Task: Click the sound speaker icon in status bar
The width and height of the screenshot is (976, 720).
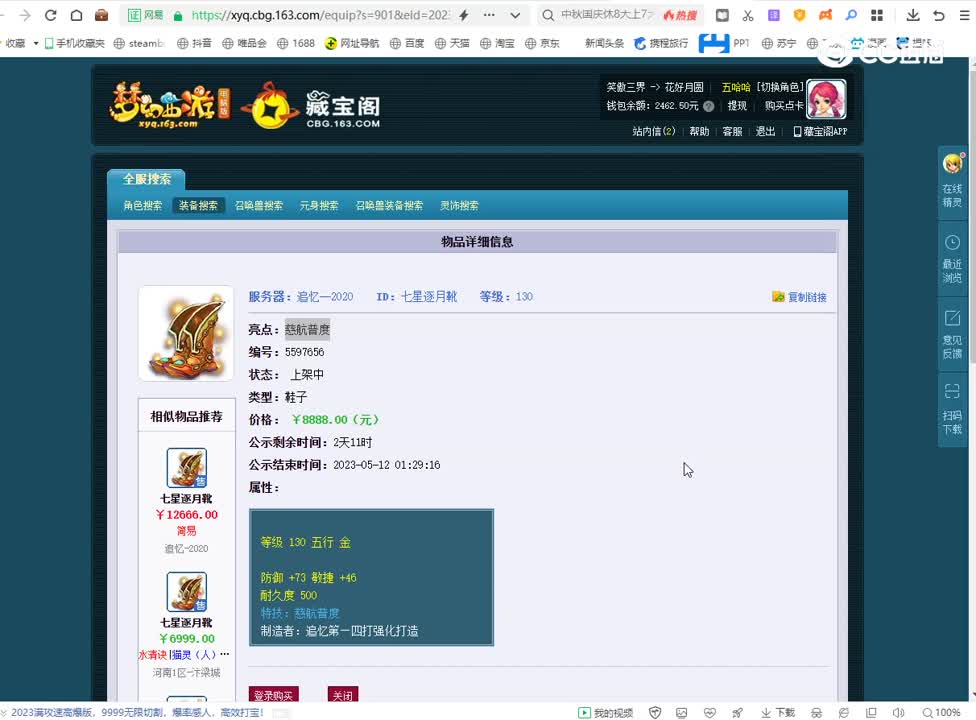Action: pyautogui.click(x=898, y=713)
